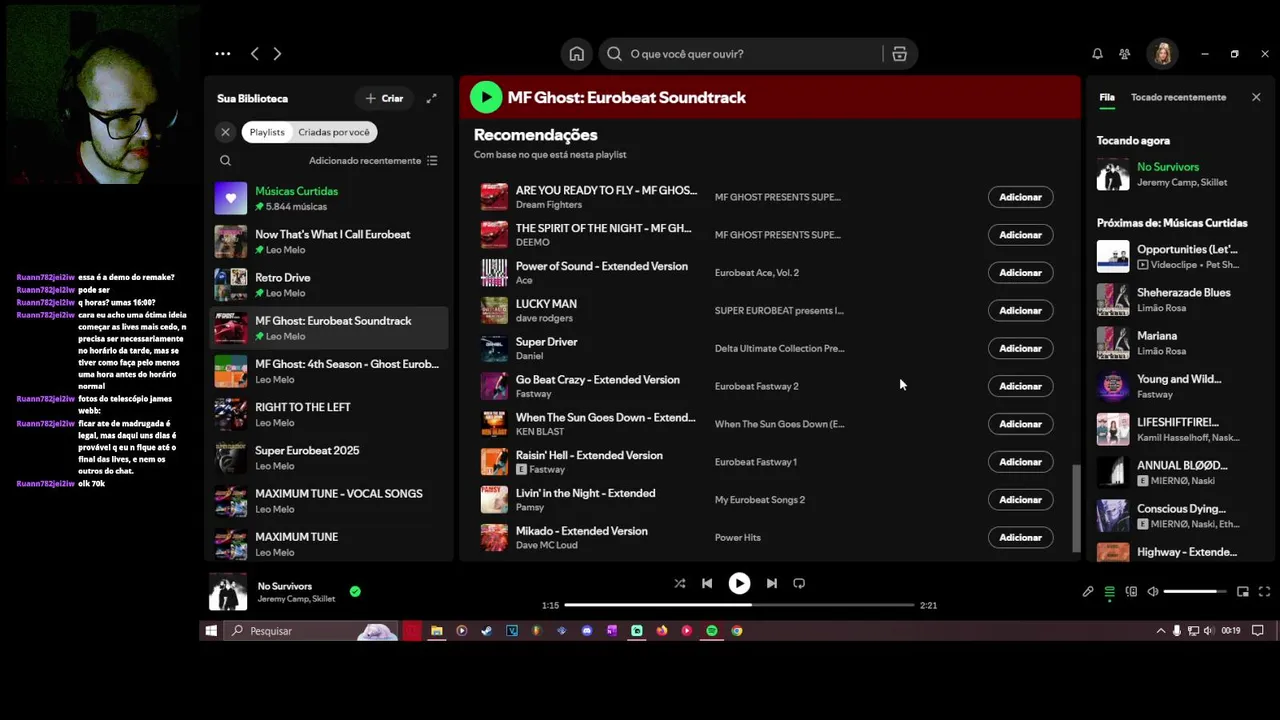
Task: Play the MF Ghost: Eurobeat Soundtrack playlist
Action: [x=486, y=97]
